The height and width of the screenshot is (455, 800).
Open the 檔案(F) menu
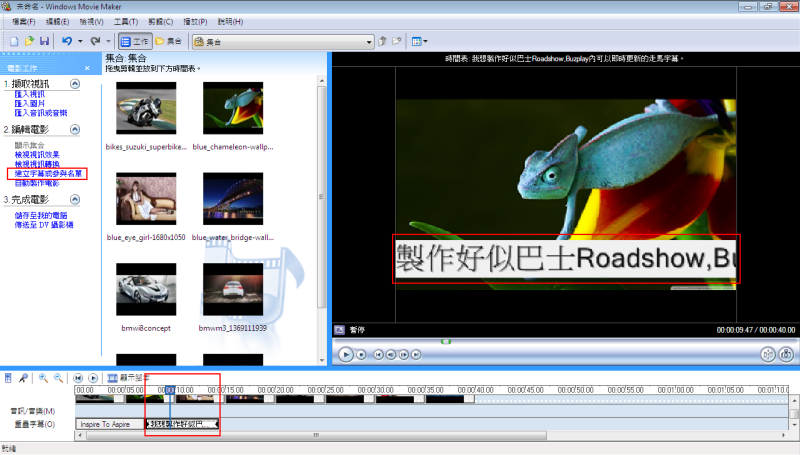pyautogui.click(x=23, y=21)
